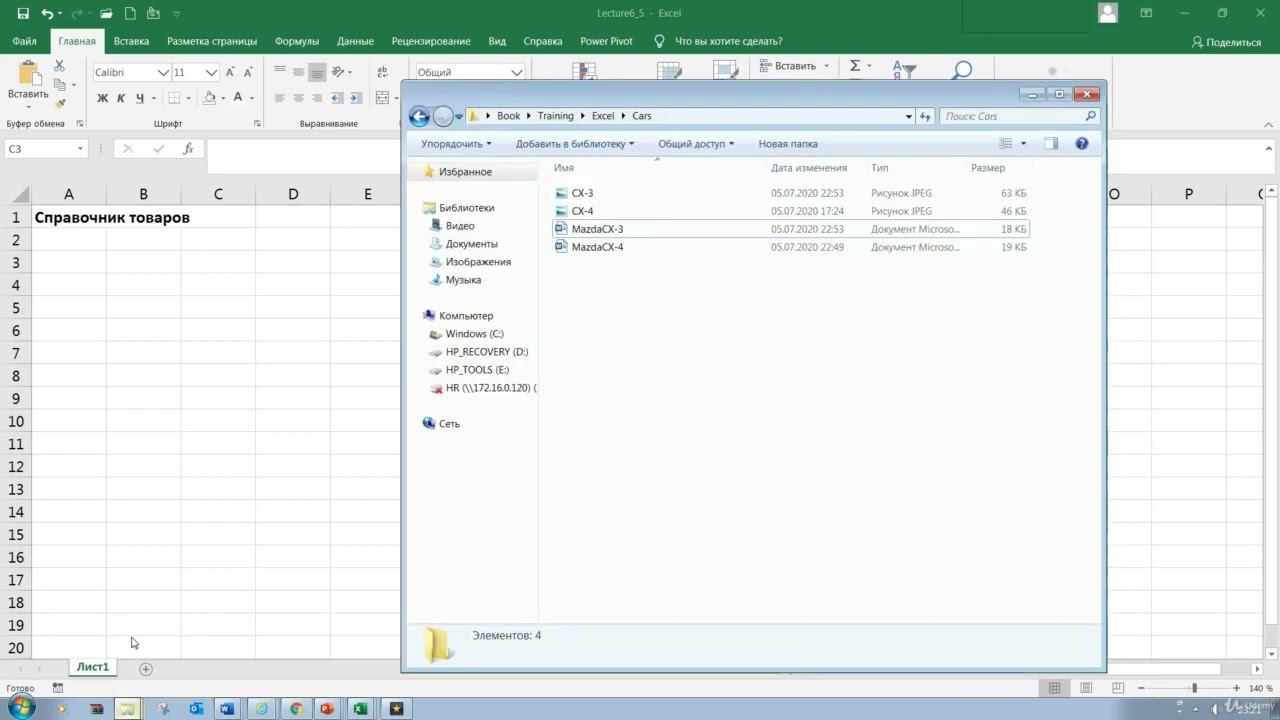This screenshot has height=720, width=1280.
Task: Click the Increase Font Size icon
Action: [x=230, y=72]
